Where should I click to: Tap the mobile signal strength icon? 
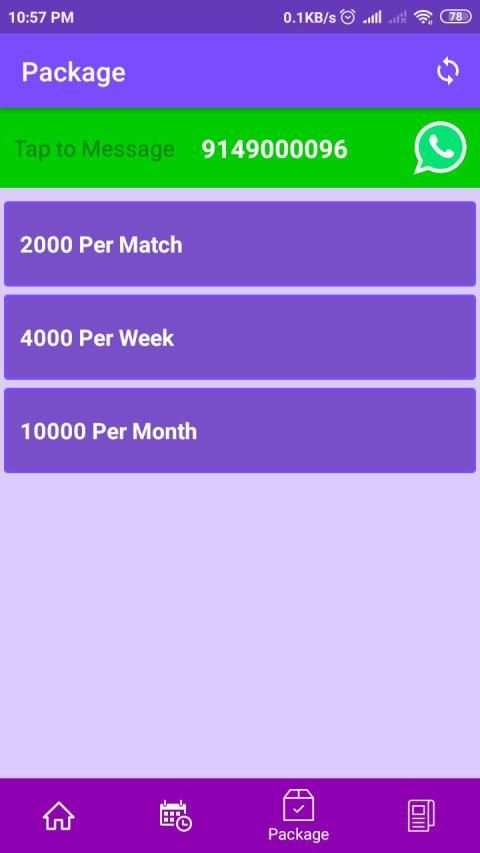coord(372,17)
